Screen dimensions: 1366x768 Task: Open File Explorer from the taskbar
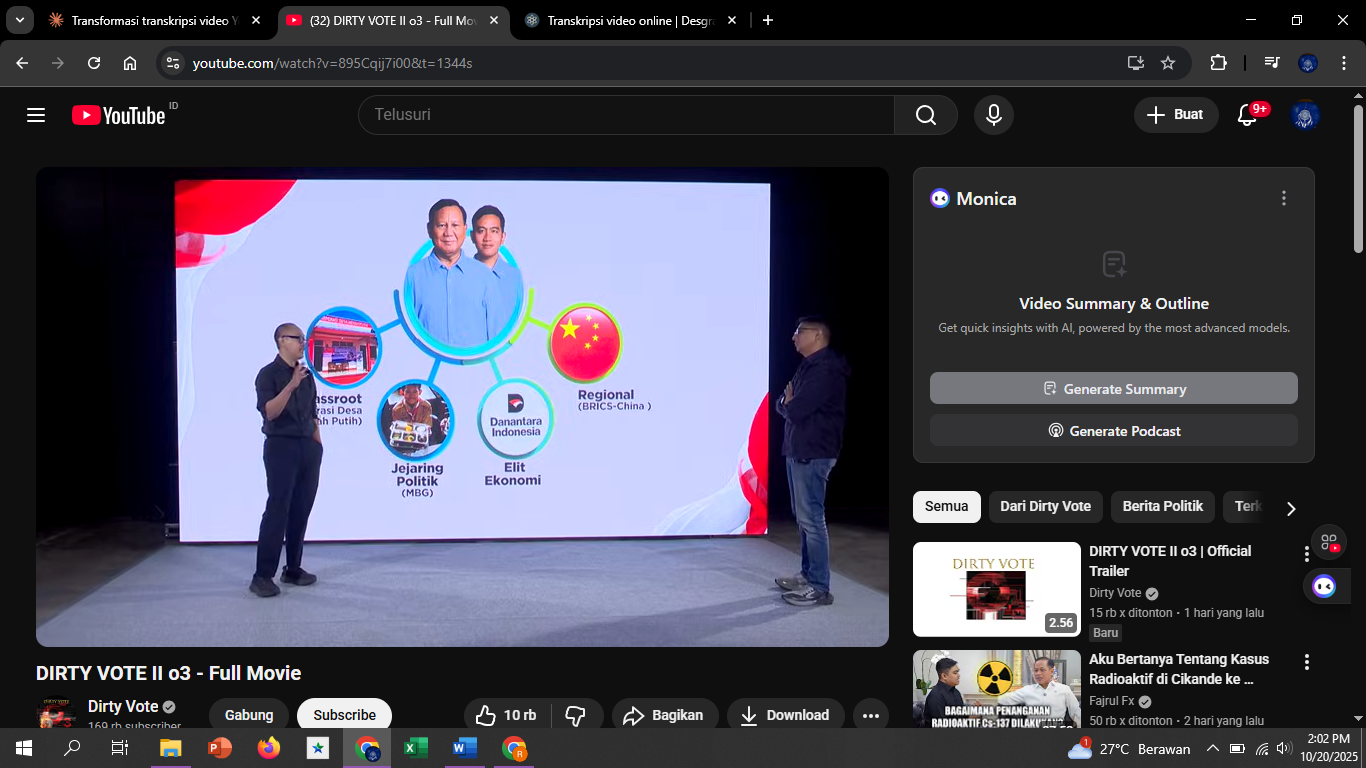click(170, 748)
